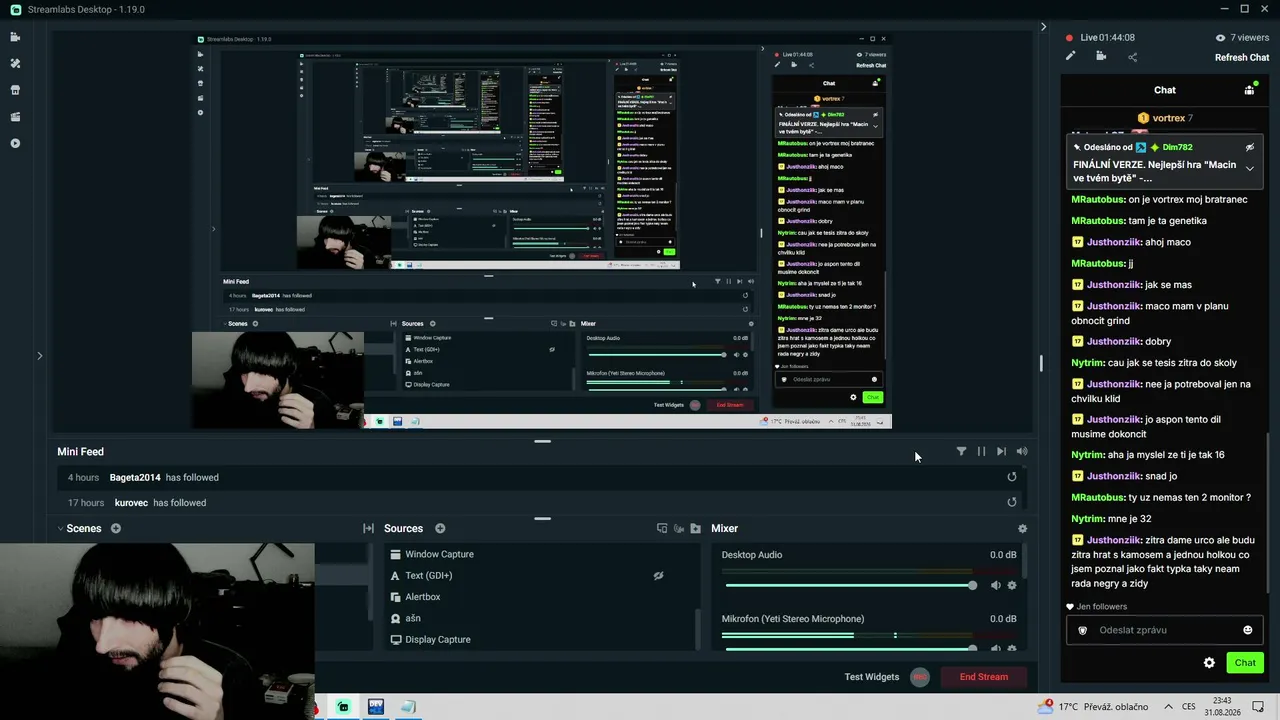Open the Streamlabs taskbar icon
The height and width of the screenshot is (720, 1280).
343,706
